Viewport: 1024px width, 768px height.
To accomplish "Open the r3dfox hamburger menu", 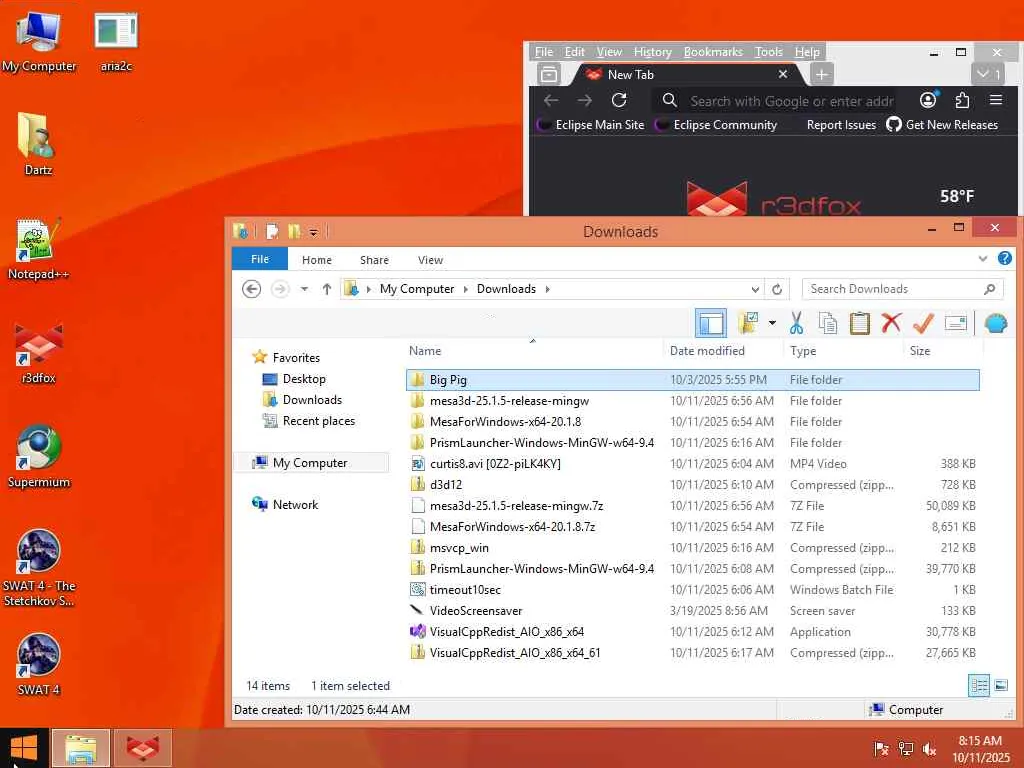I will click(996, 100).
